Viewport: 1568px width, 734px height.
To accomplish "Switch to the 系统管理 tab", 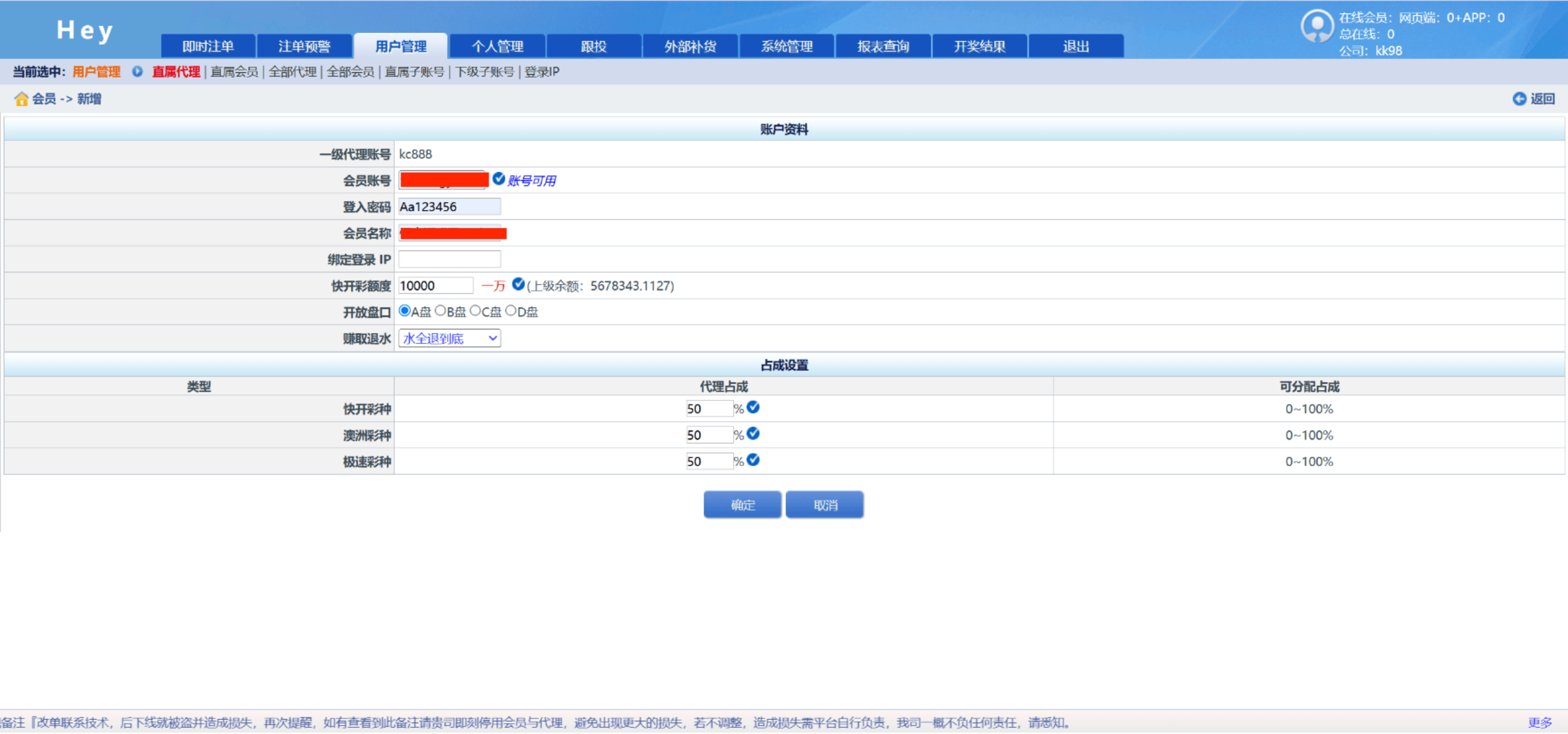I will (x=786, y=47).
